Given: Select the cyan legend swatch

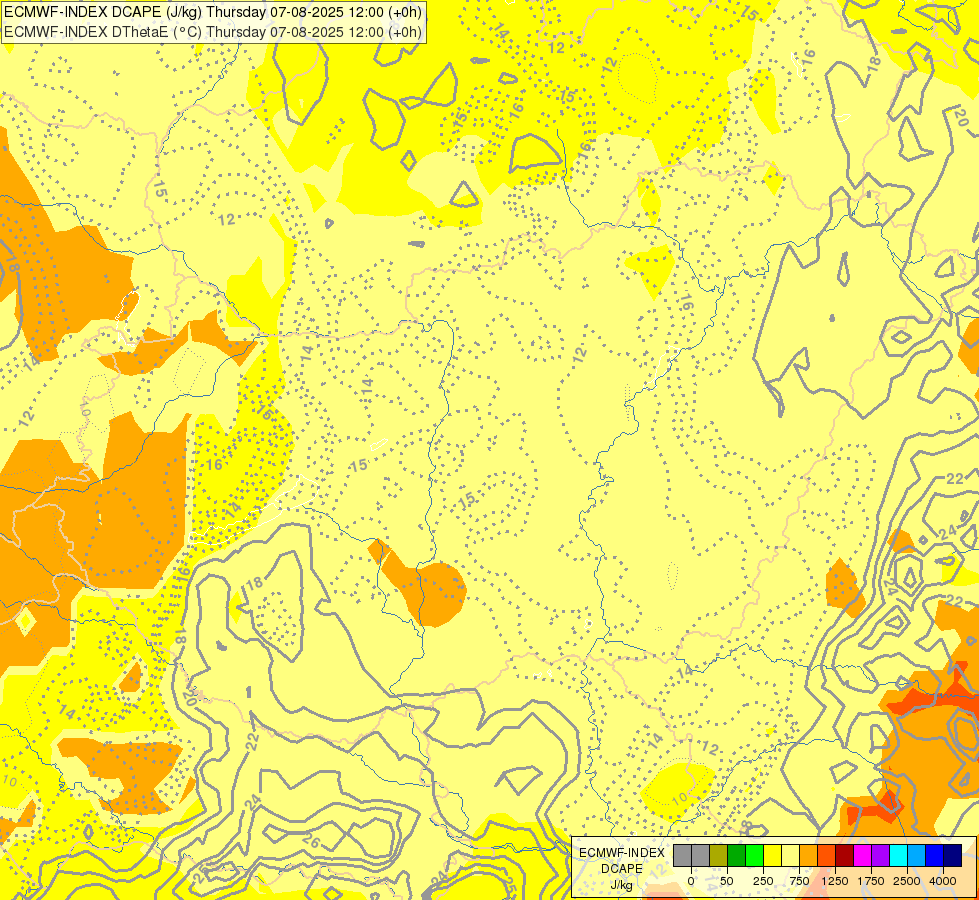Looking at the screenshot, I should pyautogui.click(x=898, y=855).
